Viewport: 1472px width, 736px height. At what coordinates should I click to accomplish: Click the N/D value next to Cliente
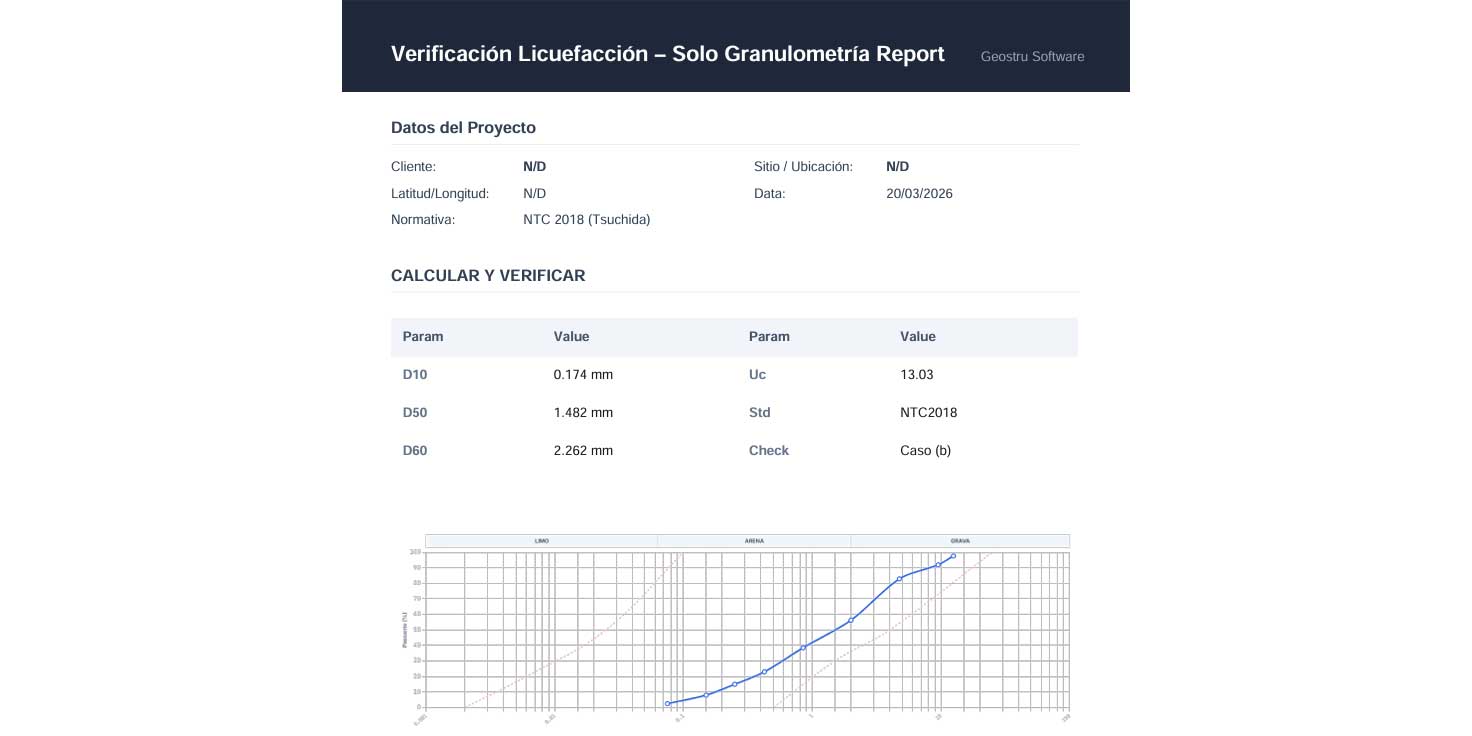pos(534,167)
